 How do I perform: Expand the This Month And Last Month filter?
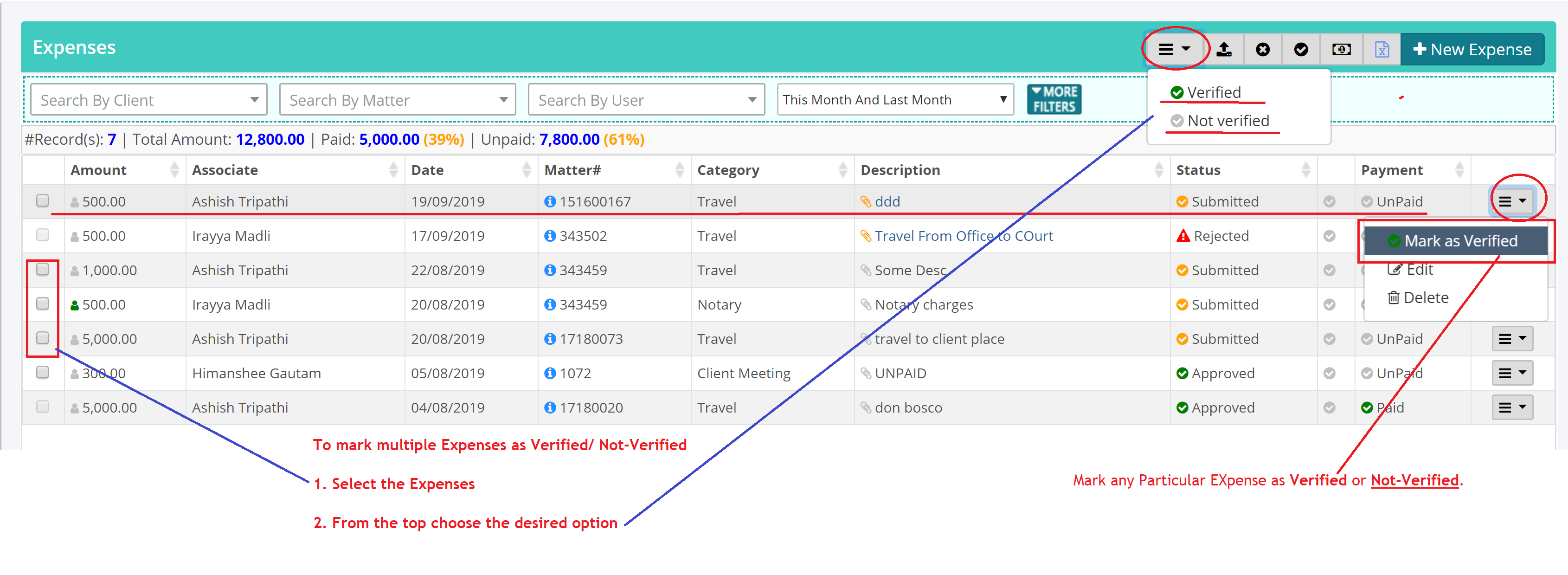click(x=894, y=100)
